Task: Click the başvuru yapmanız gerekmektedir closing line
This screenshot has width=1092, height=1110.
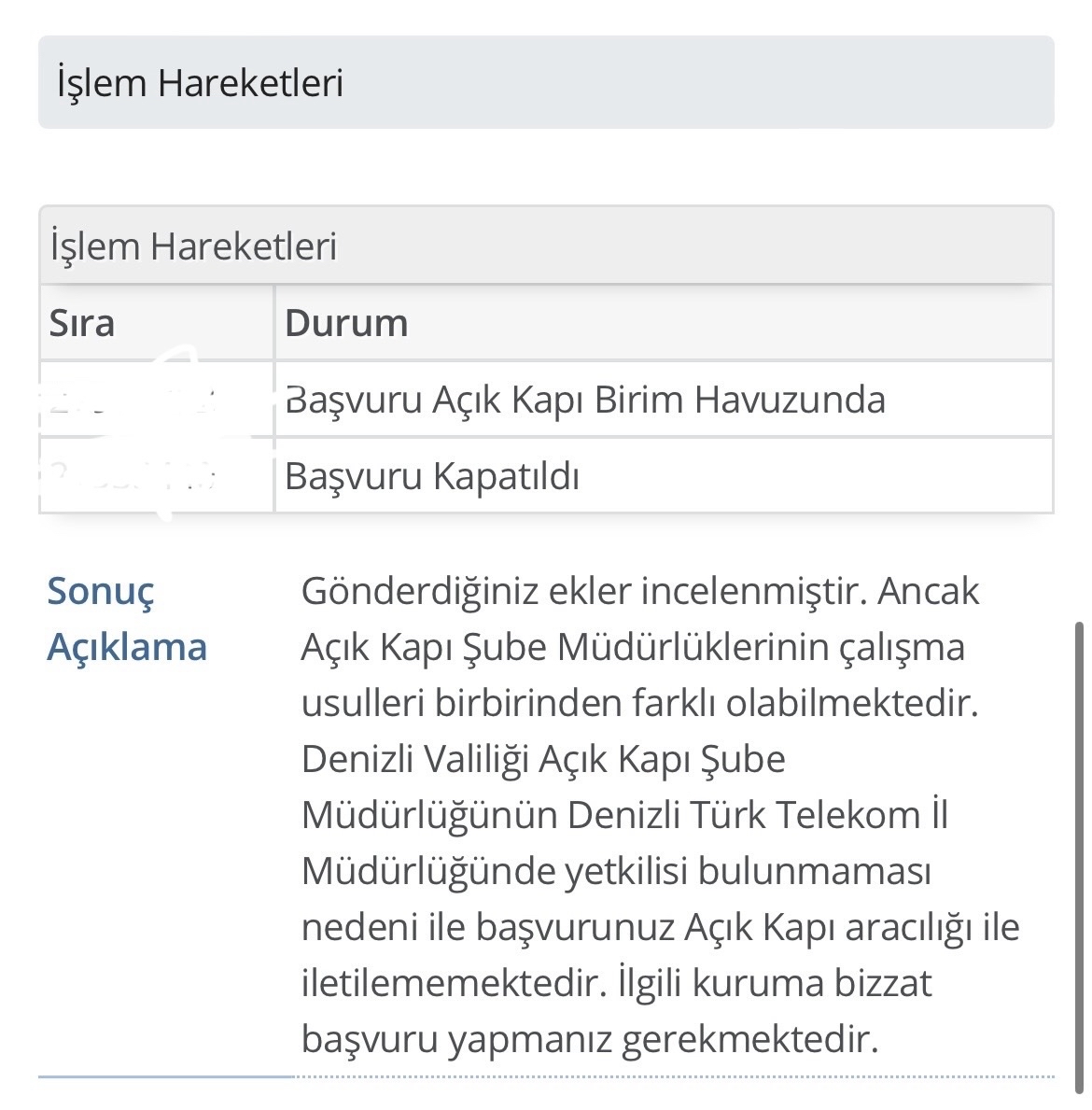Action: pyautogui.click(x=590, y=1039)
